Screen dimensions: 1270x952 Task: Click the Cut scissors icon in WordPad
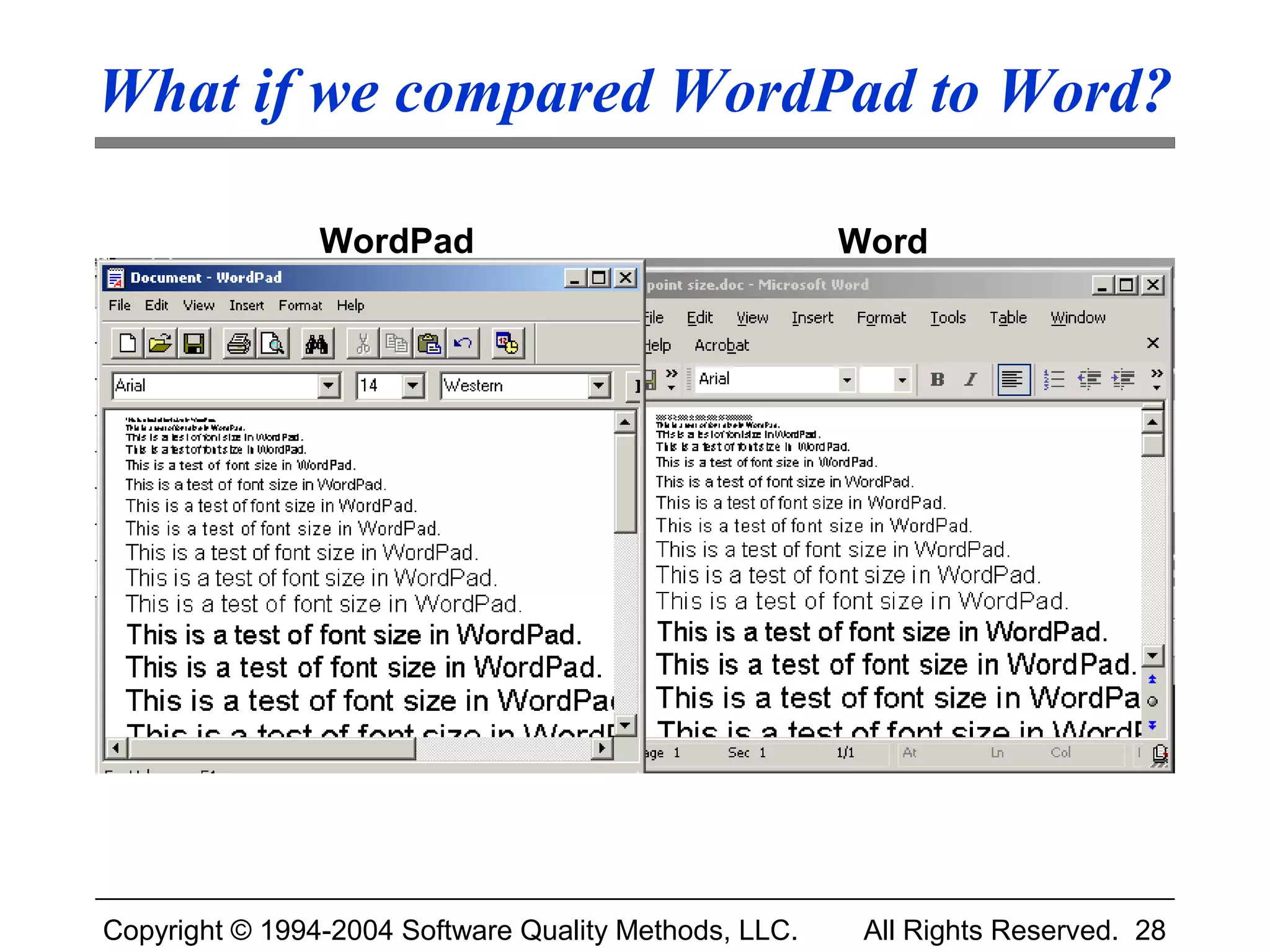tap(363, 343)
